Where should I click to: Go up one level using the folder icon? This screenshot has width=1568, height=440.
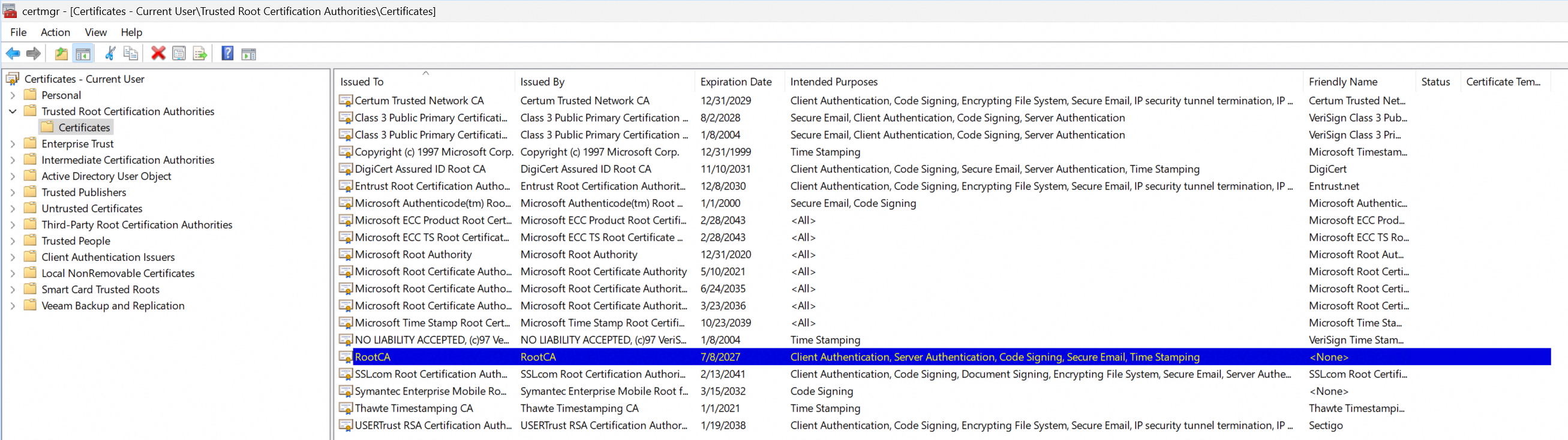(61, 53)
